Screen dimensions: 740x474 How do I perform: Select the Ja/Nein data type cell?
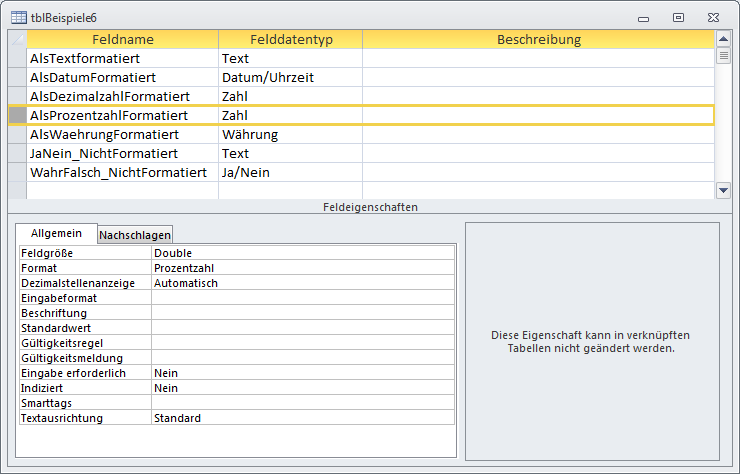tap(290, 172)
